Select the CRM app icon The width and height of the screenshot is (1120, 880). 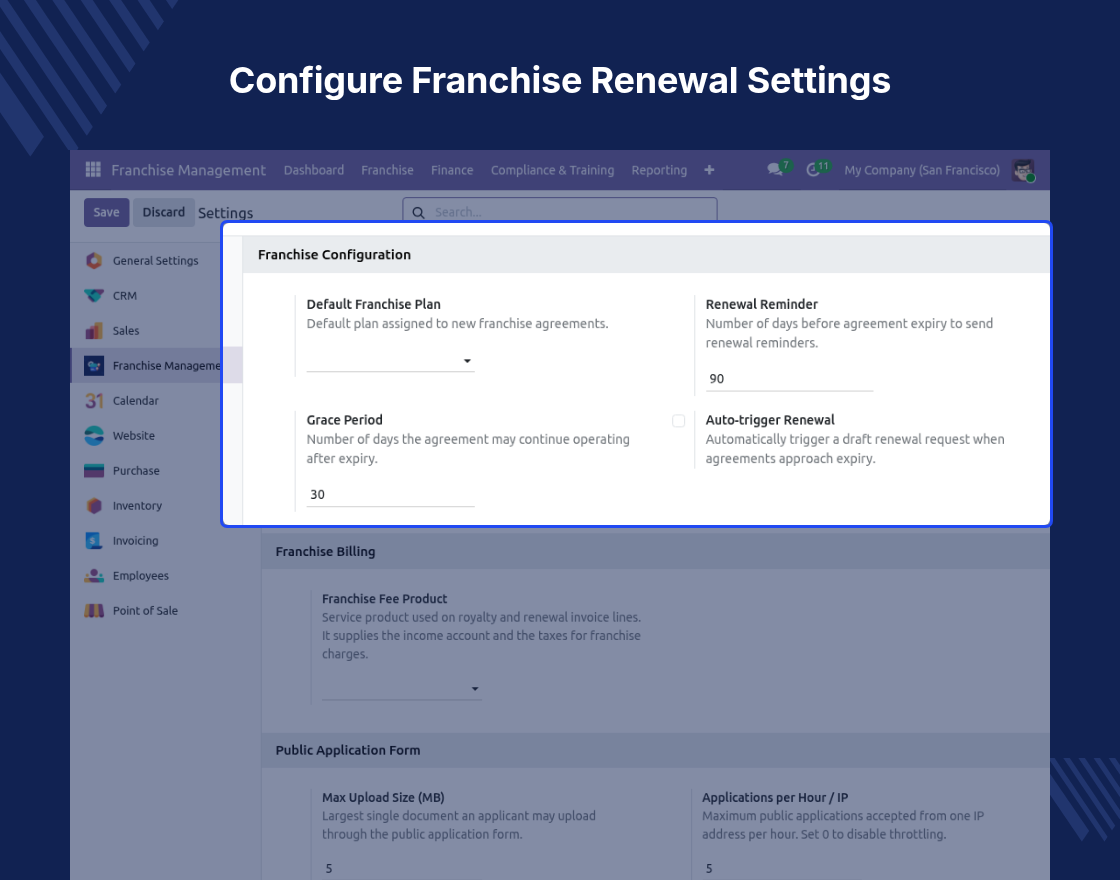[x=94, y=296]
